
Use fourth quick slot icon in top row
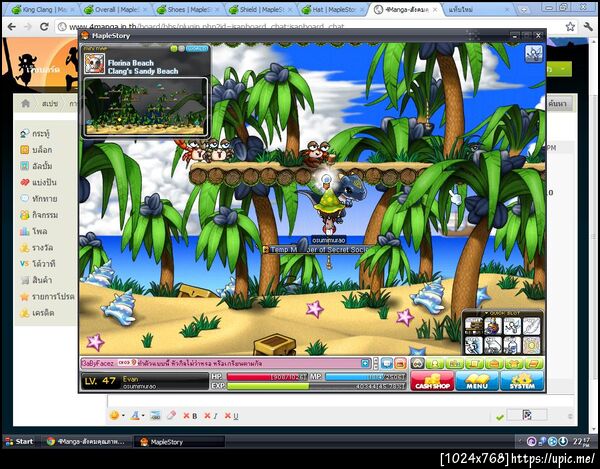pyautogui.click(x=531, y=326)
